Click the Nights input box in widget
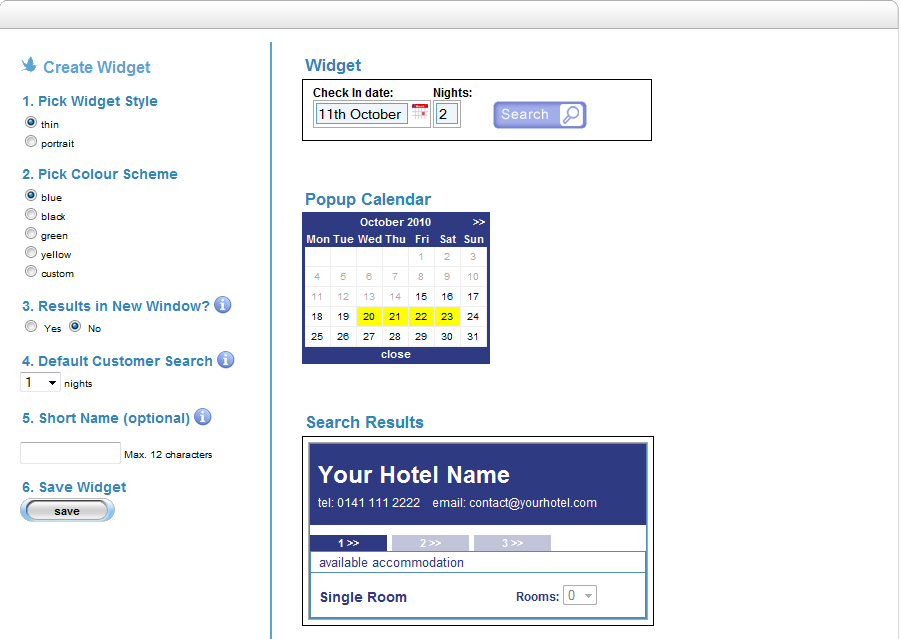 click(447, 114)
